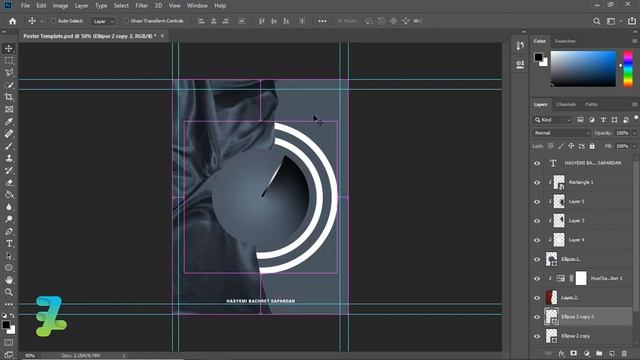Add a layer style with fx icon
This screenshot has height=360, width=640.
[x=561, y=353]
